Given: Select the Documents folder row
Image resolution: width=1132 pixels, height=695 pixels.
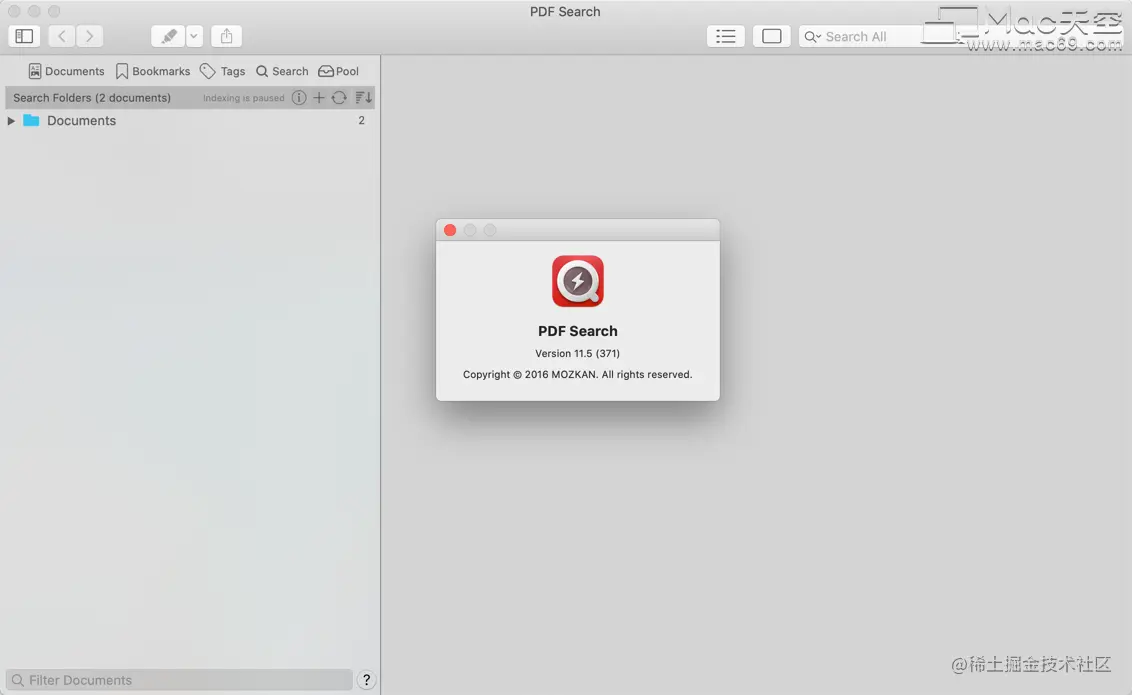Looking at the screenshot, I should pos(189,121).
